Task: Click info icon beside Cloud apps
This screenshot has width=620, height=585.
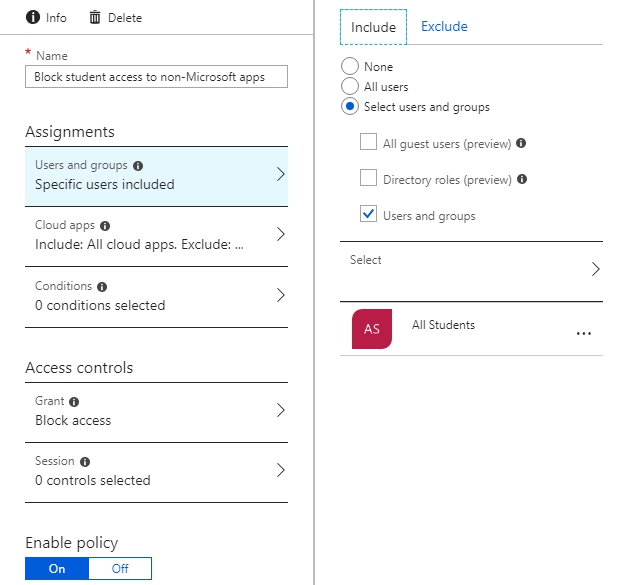Action: click(x=105, y=226)
